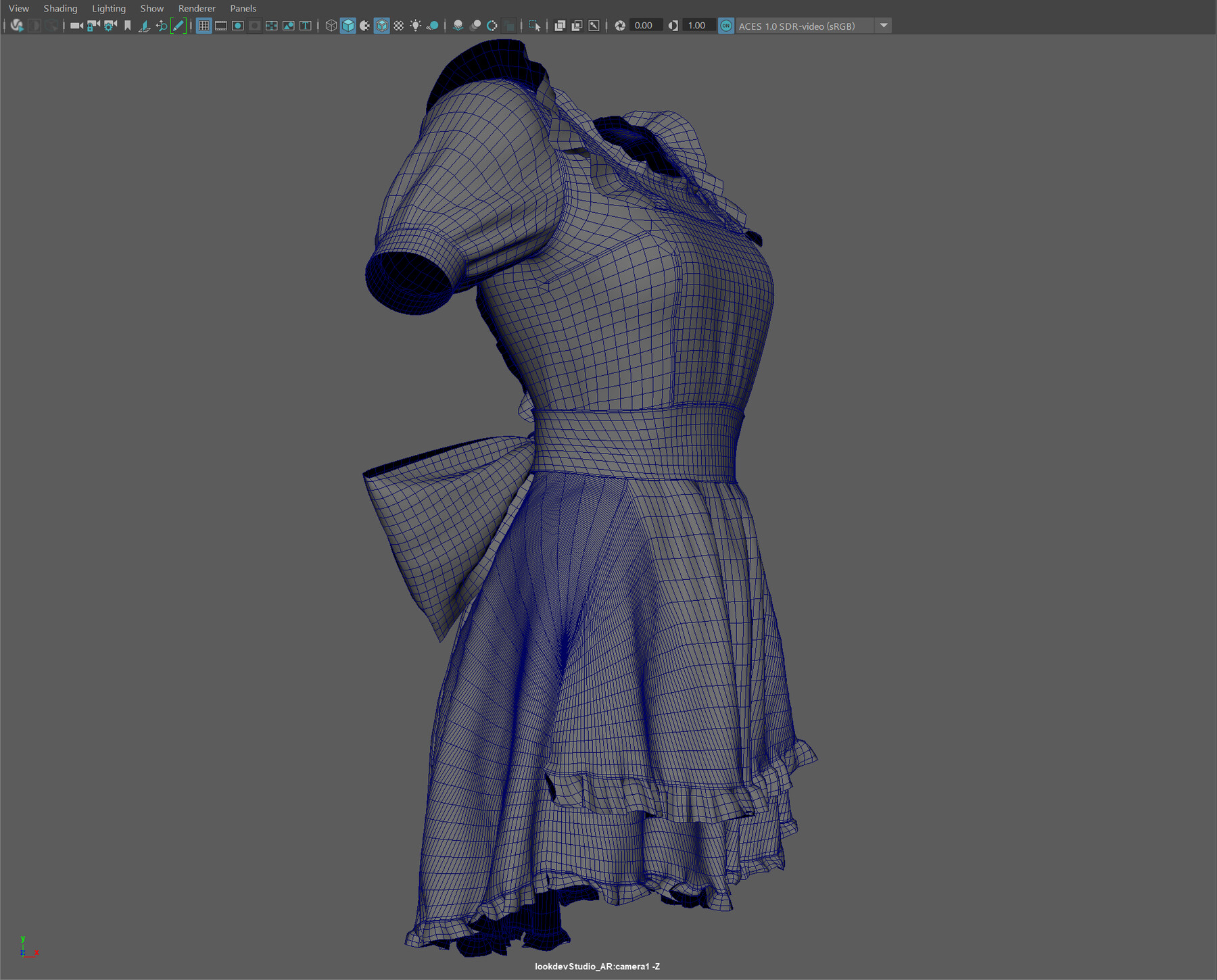
Task: Toggle the resolution gate display
Action: pos(238,26)
